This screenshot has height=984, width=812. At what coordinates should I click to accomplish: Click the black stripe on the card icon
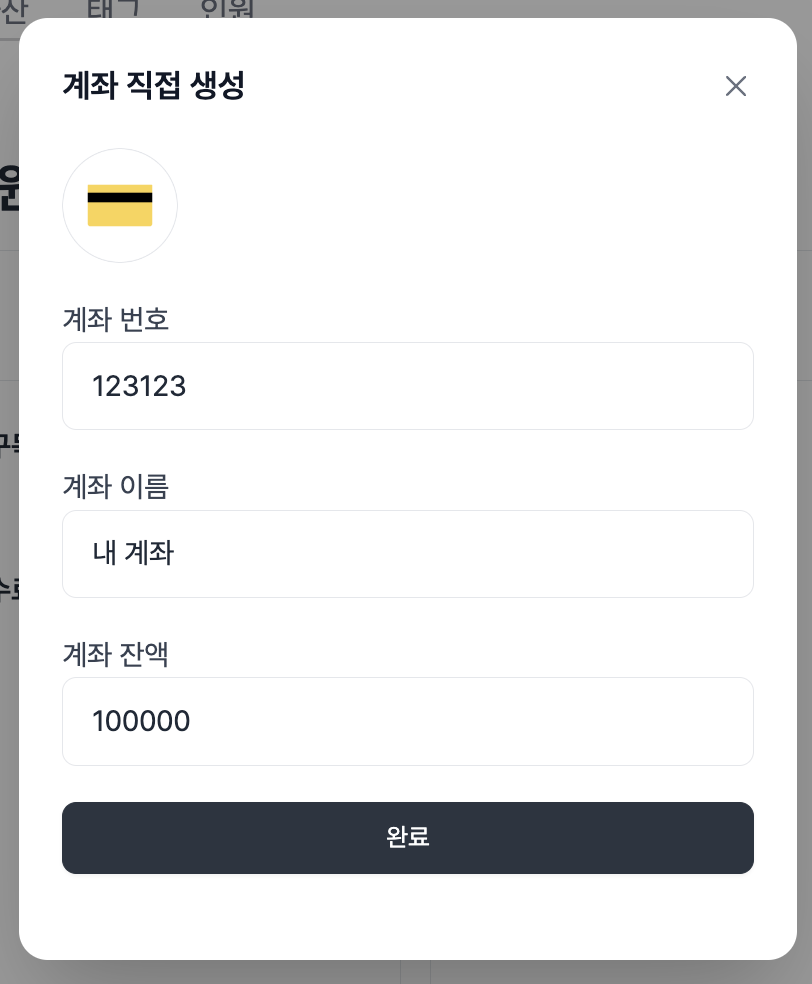[120, 197]
